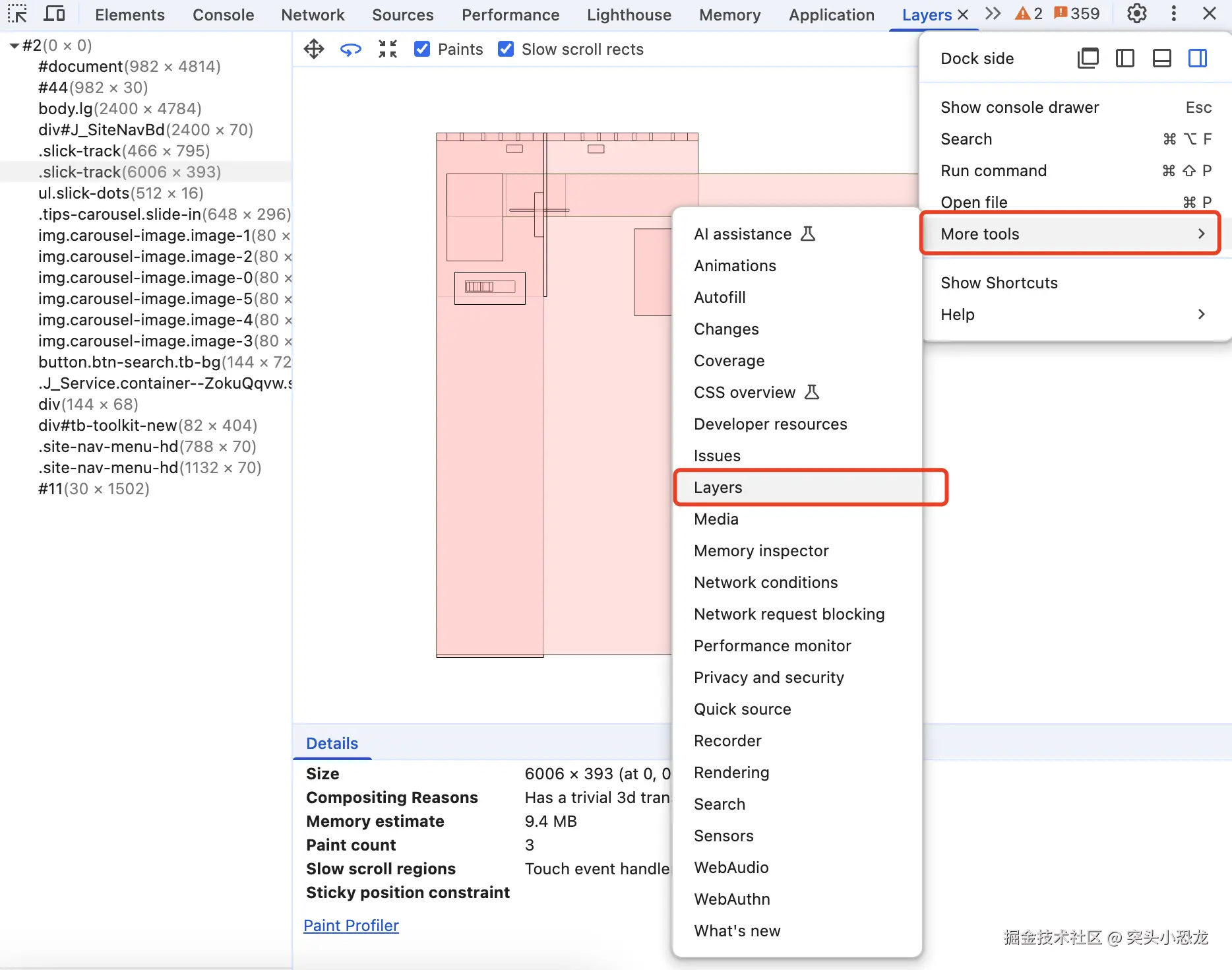Toggle the Slow scroll rects checkbox
The image size is (1232, 970).
[x=506, y=49]
